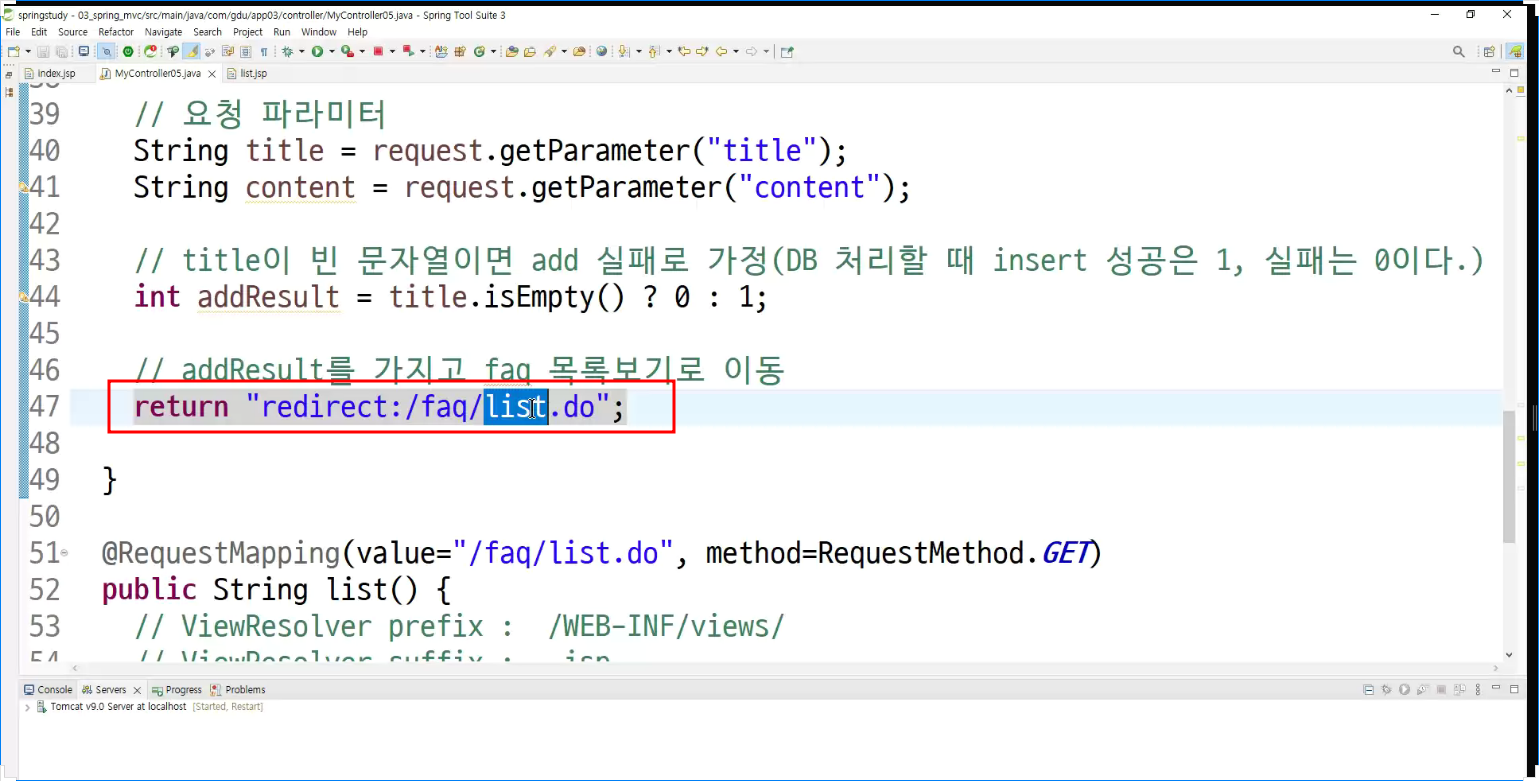Start the server in Servers view toolbar

tap(1404, 689)
